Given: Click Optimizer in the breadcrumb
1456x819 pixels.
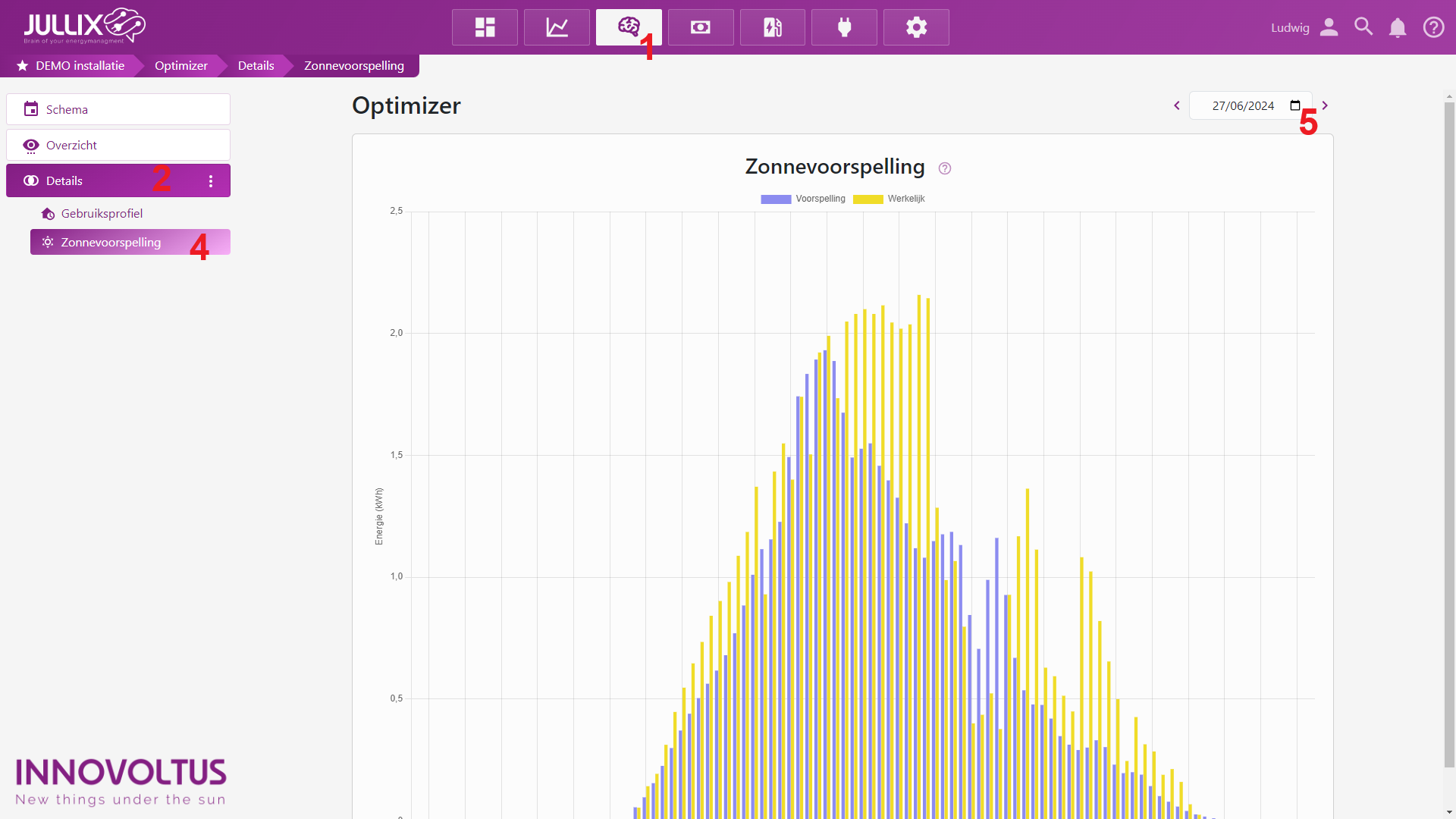Looking at the screenshot, I should [180, 66].
